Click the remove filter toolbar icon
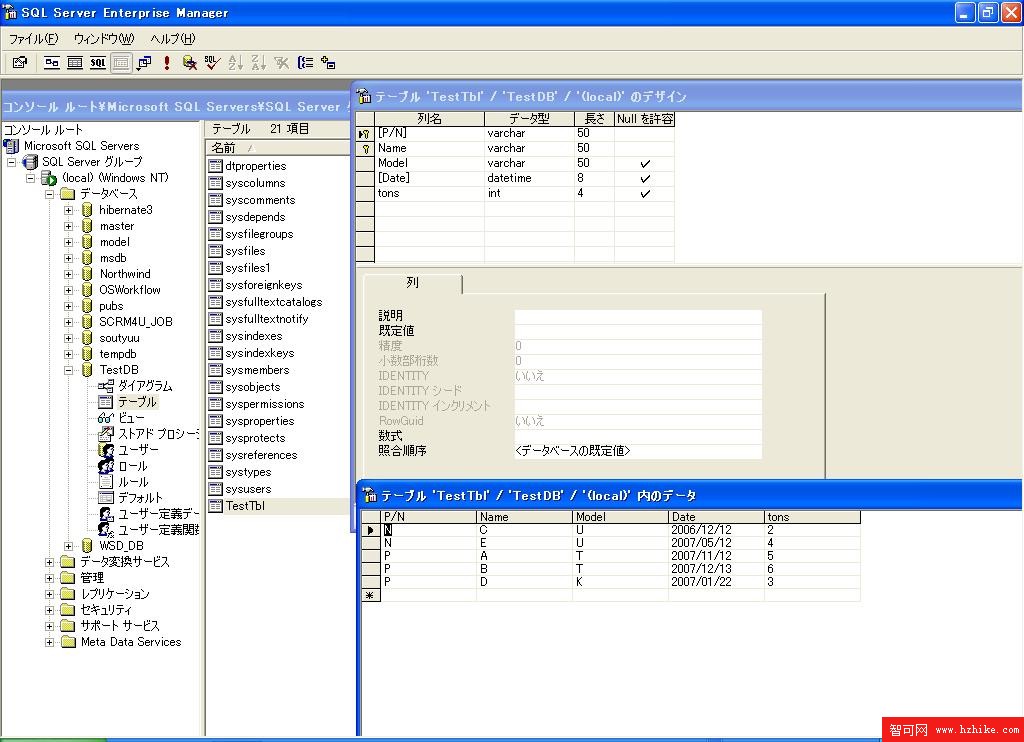This screenshot has height=742, width=1024. click(x=281, y=63)
